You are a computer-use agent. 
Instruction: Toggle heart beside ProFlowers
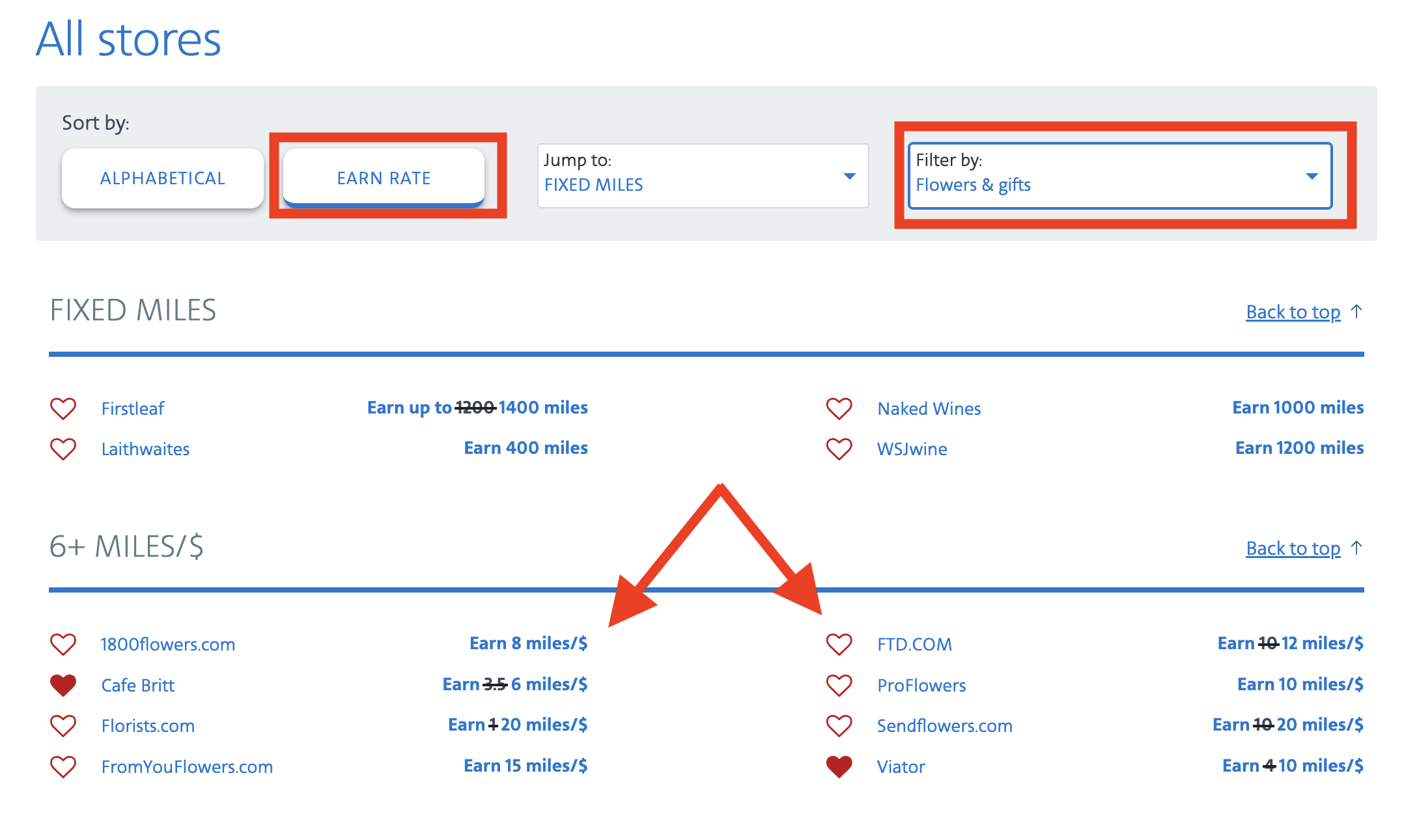(x=839, y=685)
